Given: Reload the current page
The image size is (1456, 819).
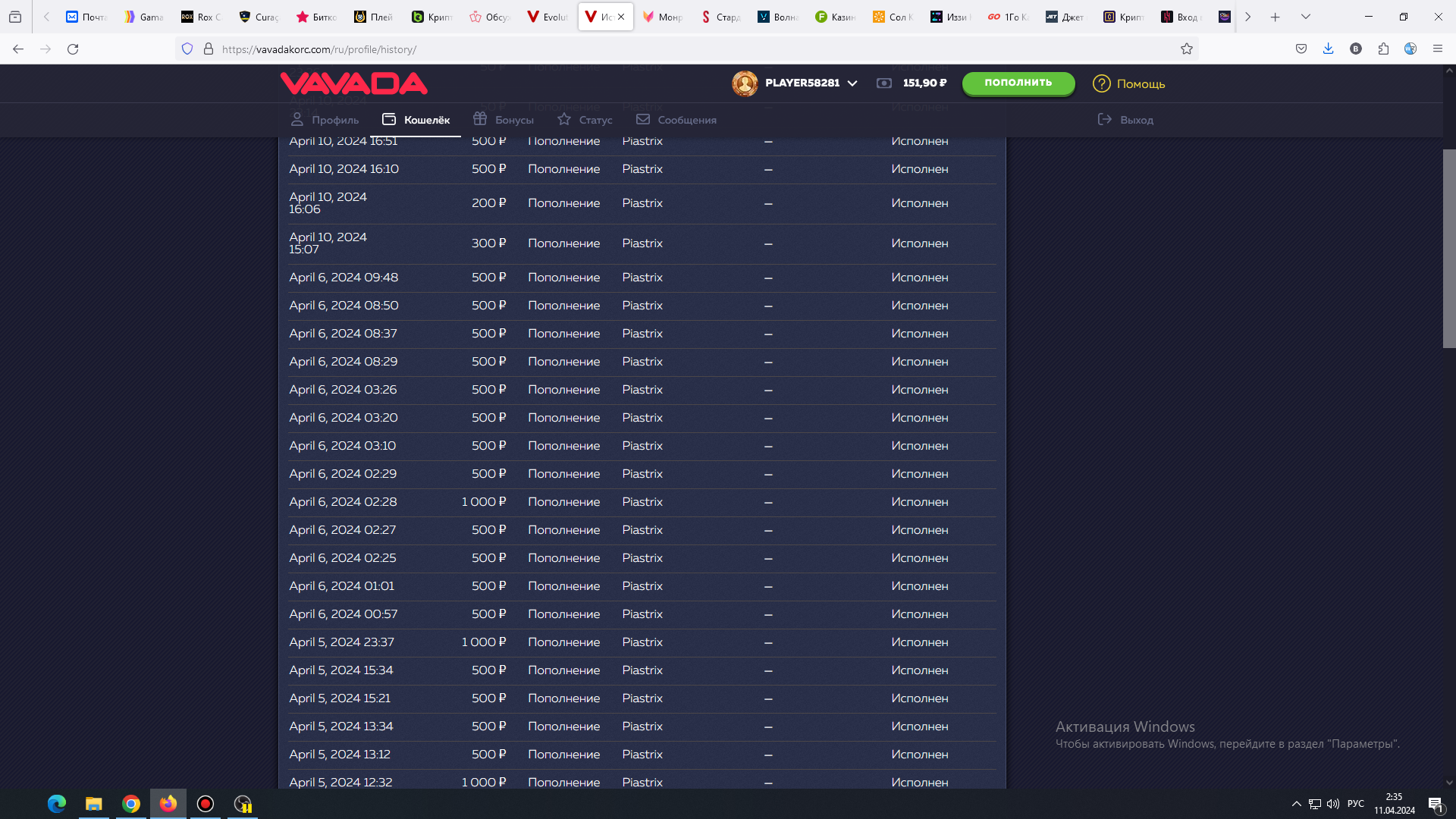Looking at the screenshot, I should [73, 49].
